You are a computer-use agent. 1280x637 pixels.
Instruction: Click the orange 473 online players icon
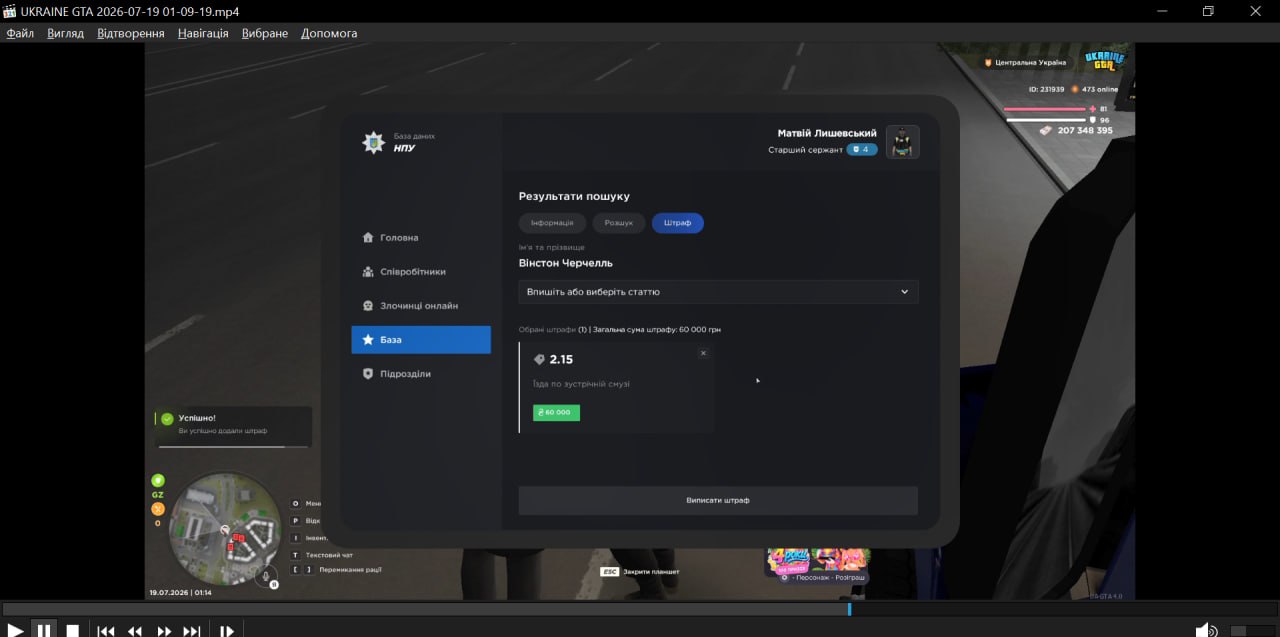[x=1075, y=89]
